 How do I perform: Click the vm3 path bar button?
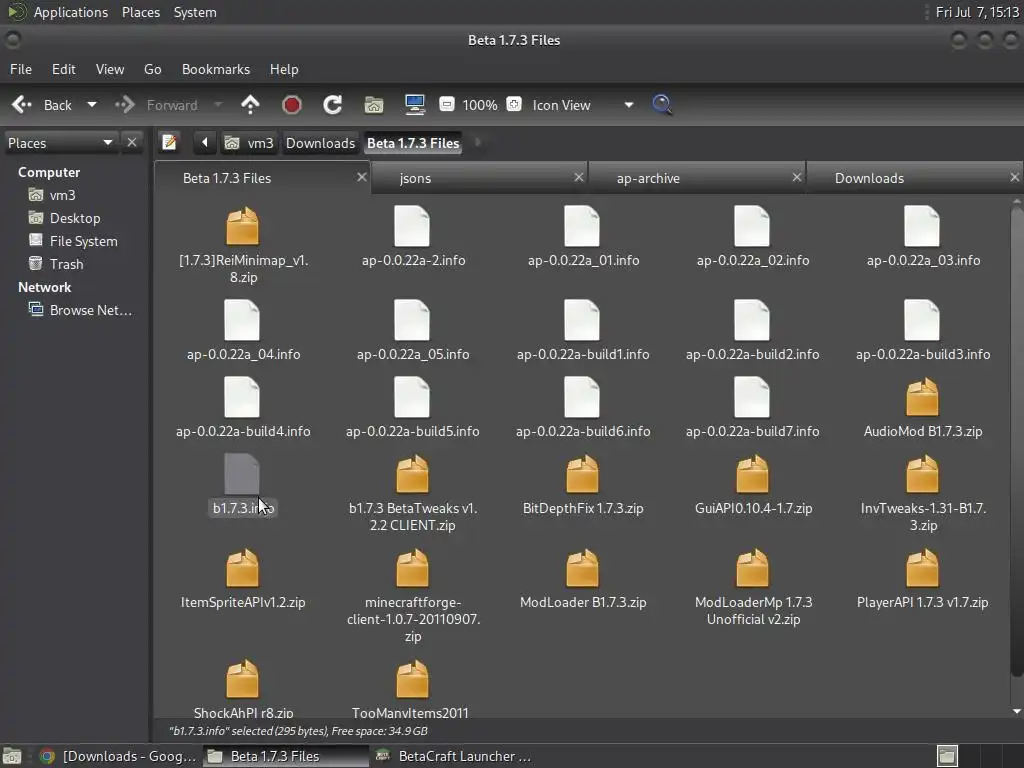pyautogui.click(x=249, y=142)
